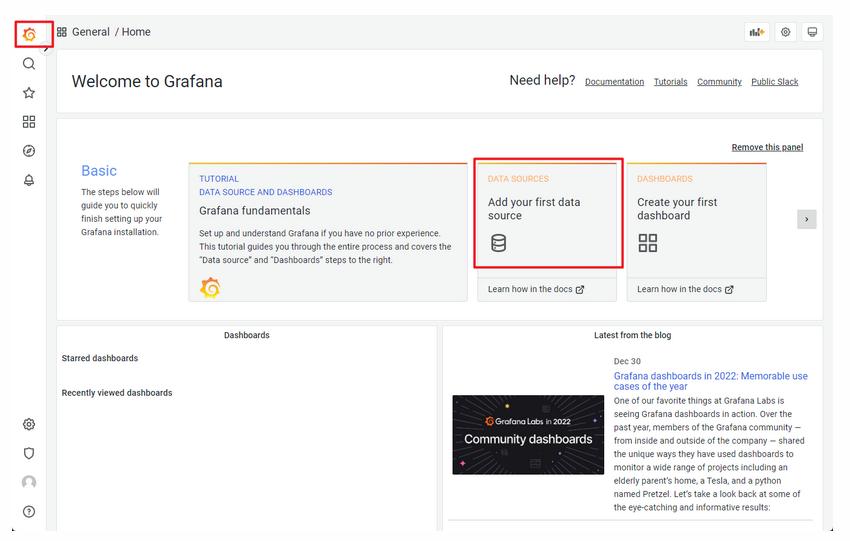Open Explore compass icon in sidebar

click(x=29, y=151)
